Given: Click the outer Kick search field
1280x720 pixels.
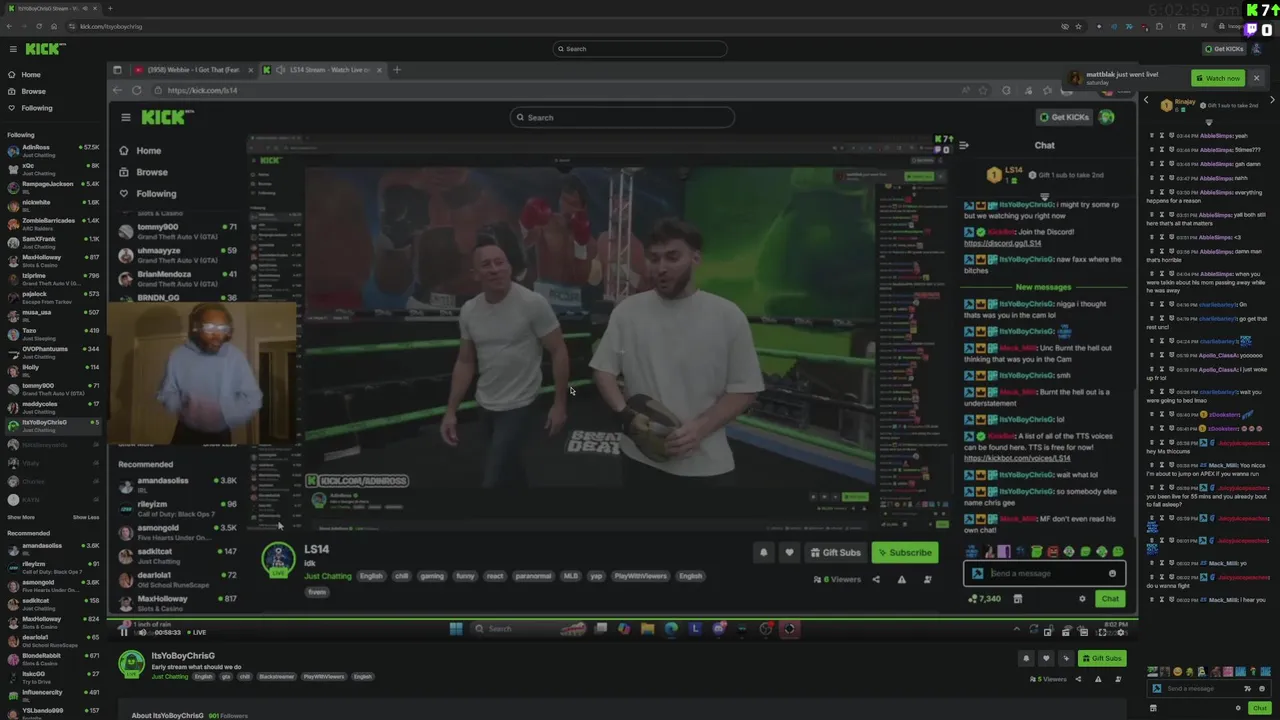Looking at the screenshot, I should click(640, 48).
